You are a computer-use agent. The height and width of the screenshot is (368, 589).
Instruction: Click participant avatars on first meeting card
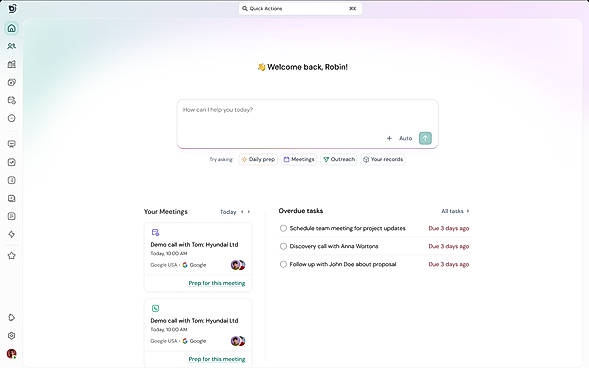(238, 265)
